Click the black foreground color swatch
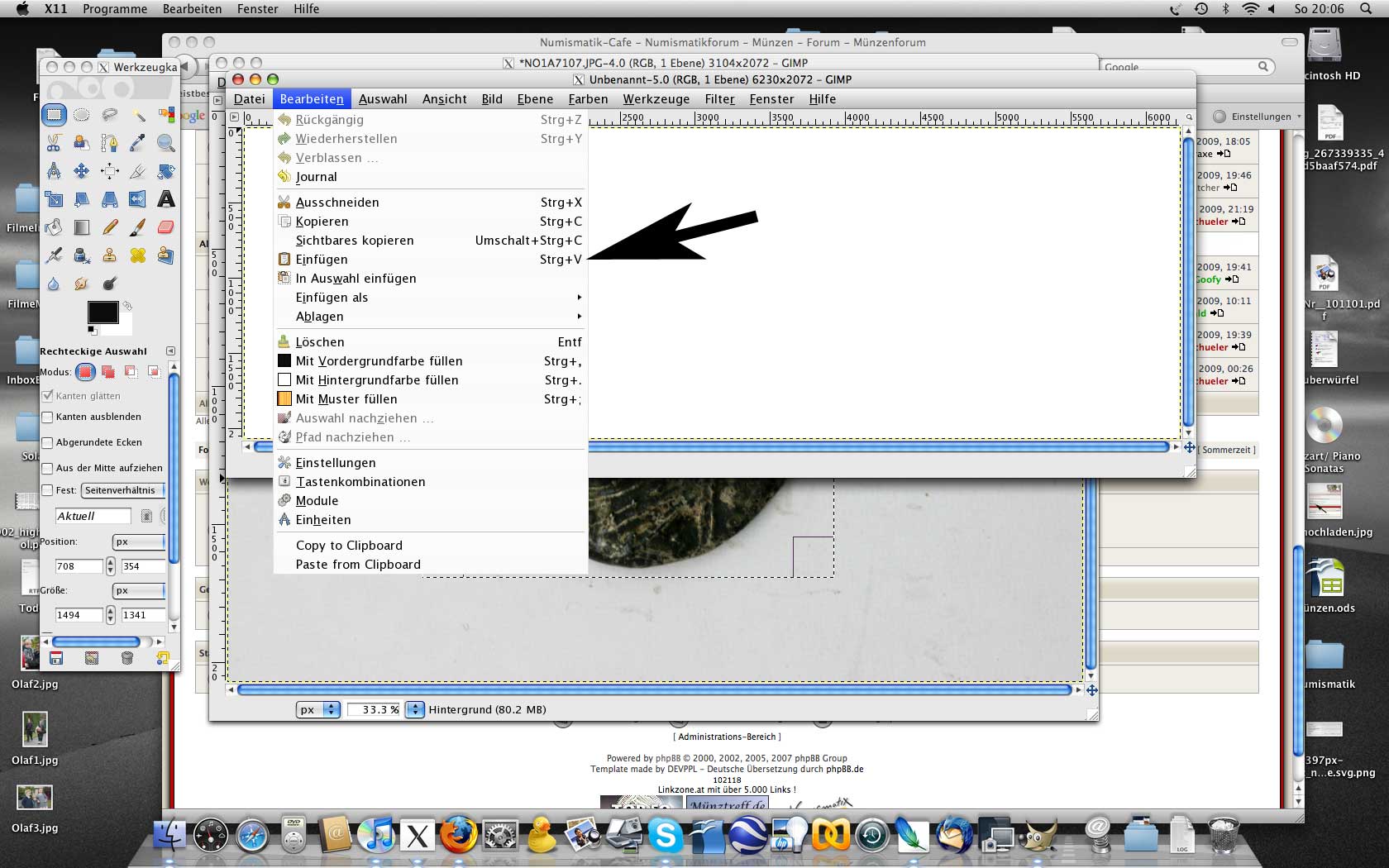The width and height of the screenshot is (1389, 868). 102,312
